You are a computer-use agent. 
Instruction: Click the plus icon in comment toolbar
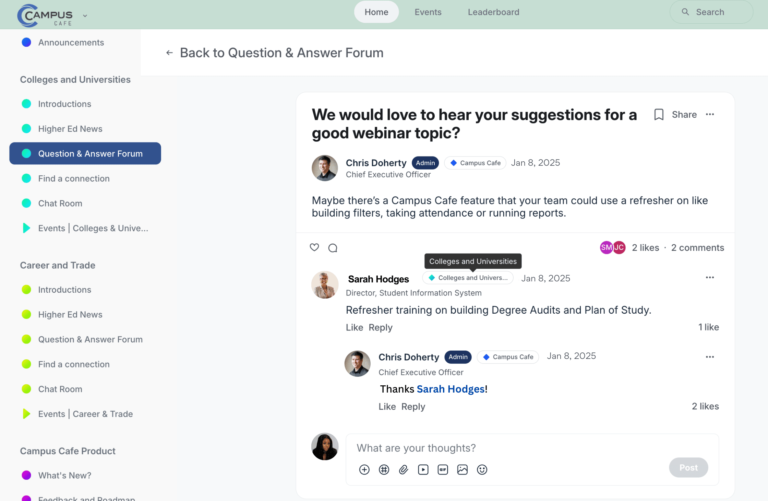[x=364, y=469]
